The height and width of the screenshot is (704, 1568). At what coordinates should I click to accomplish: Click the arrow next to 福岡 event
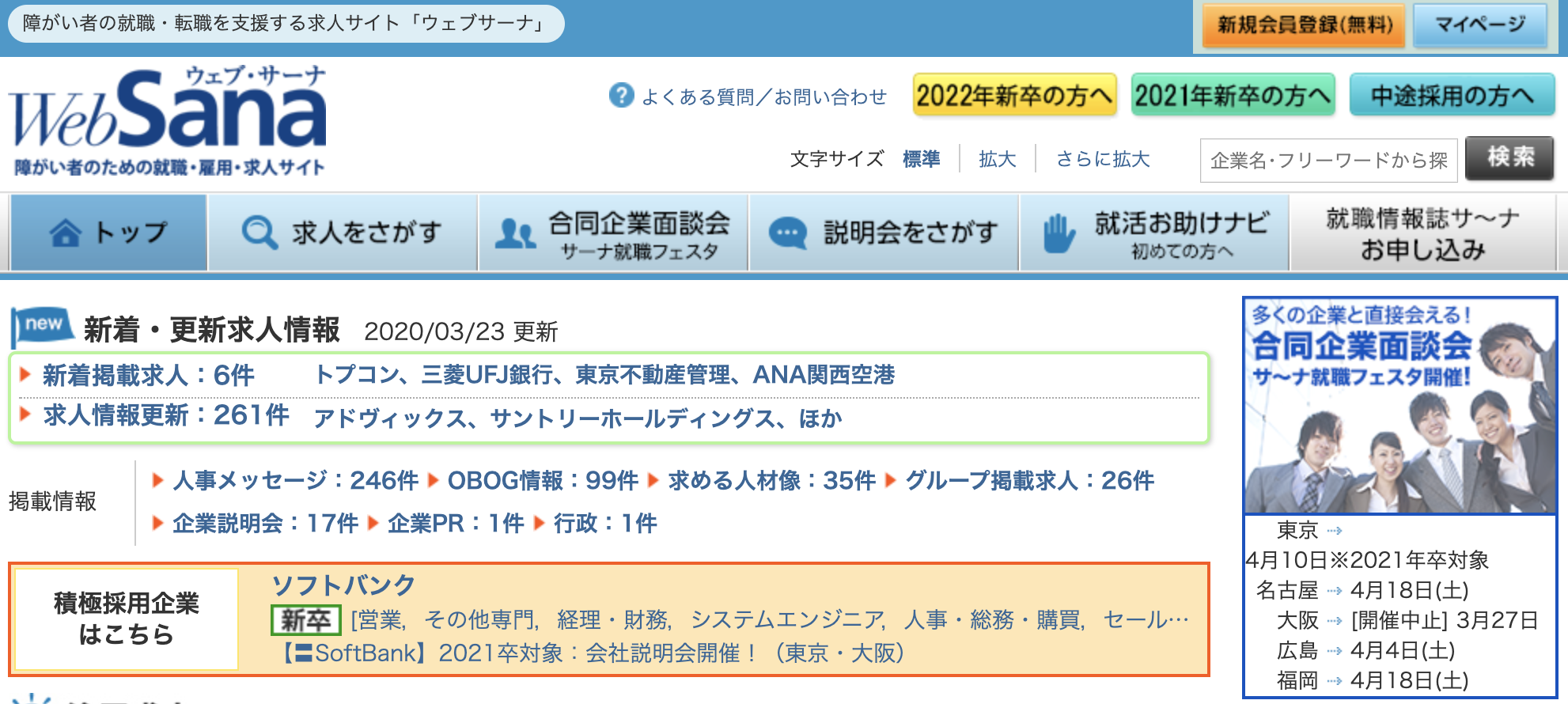click(x=1335, y=680)
